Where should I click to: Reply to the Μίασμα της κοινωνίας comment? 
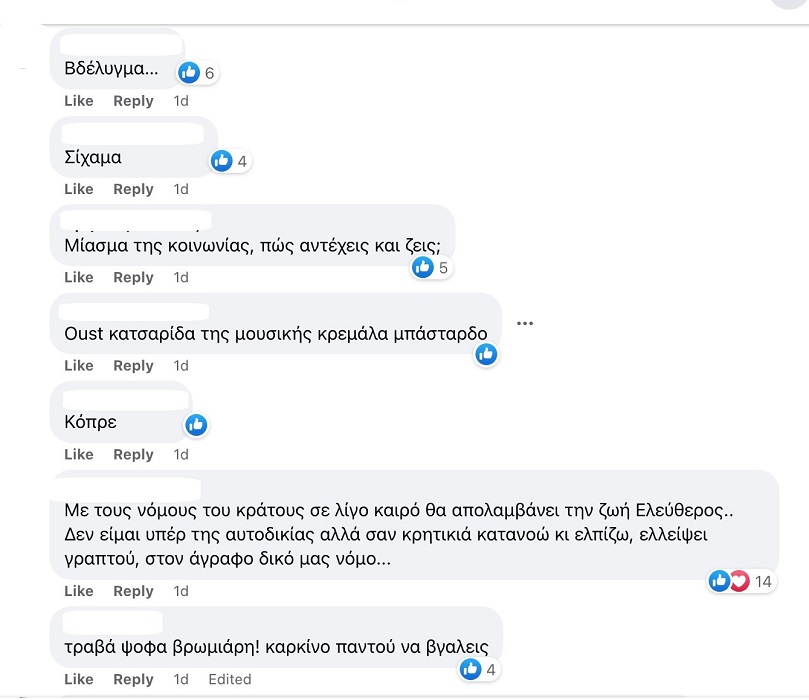click(133, 277)
